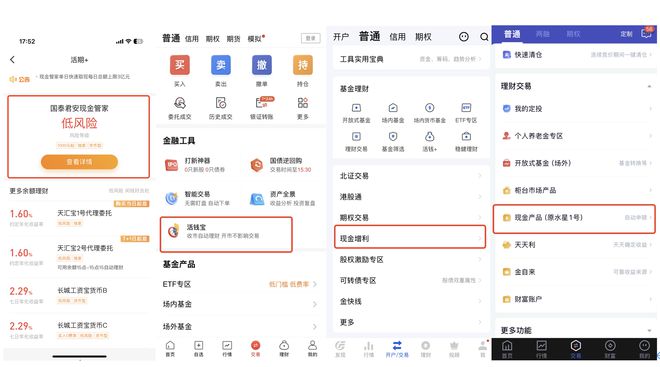Tap the orange 持仓 holdings icon

[x=303, y=65]
